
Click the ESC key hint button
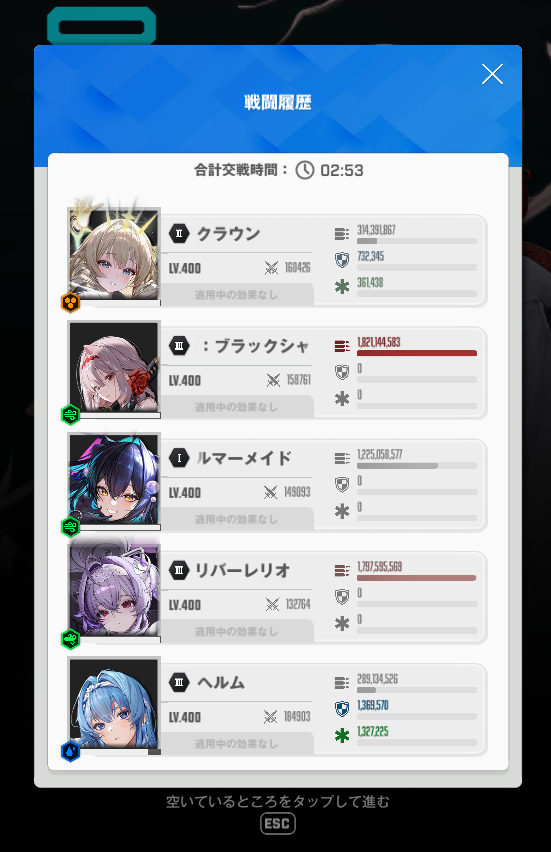tap(278, 824)
